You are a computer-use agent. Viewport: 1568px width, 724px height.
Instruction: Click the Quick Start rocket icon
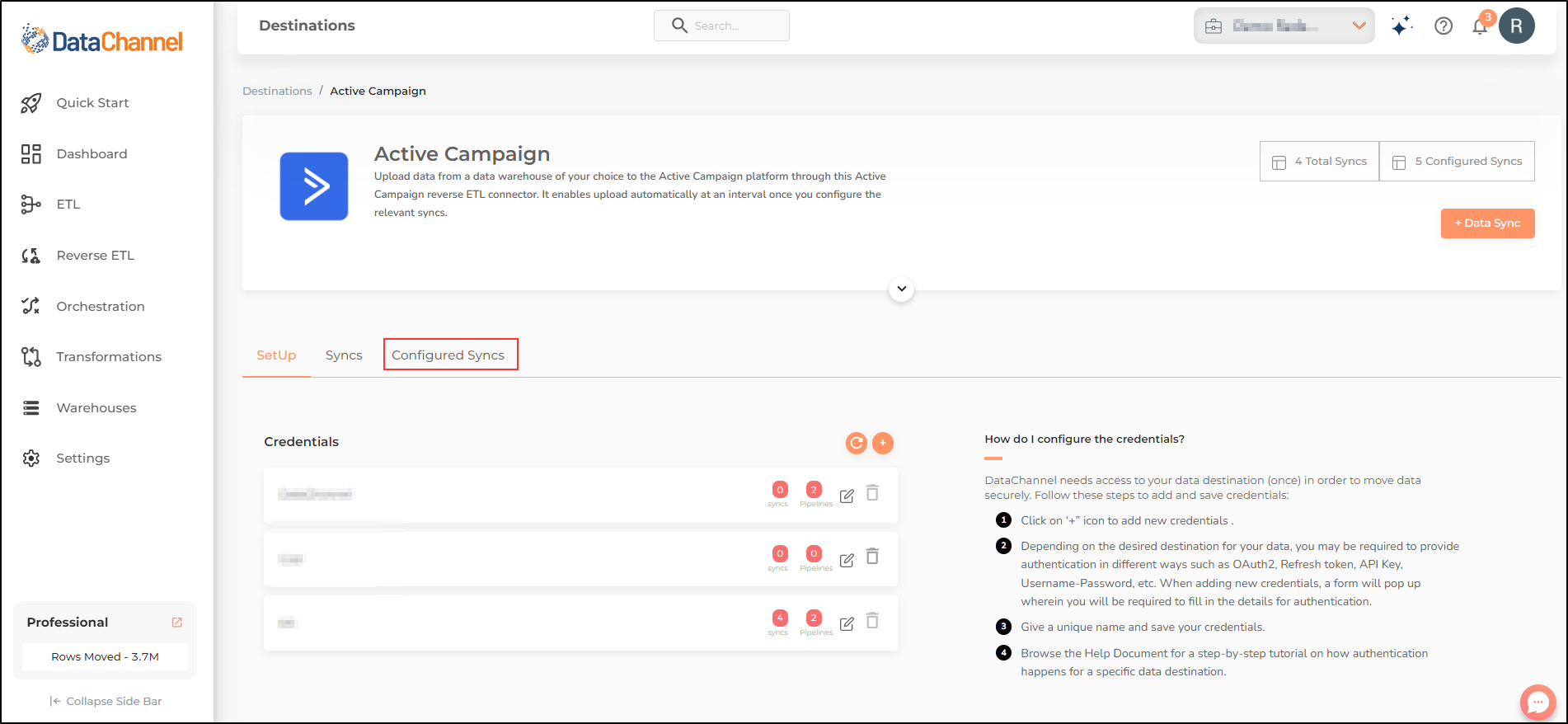coord(31,103)
